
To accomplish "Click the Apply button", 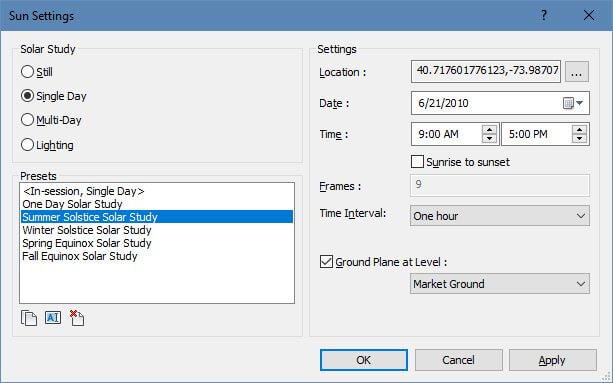I will [x=553, y=360].
